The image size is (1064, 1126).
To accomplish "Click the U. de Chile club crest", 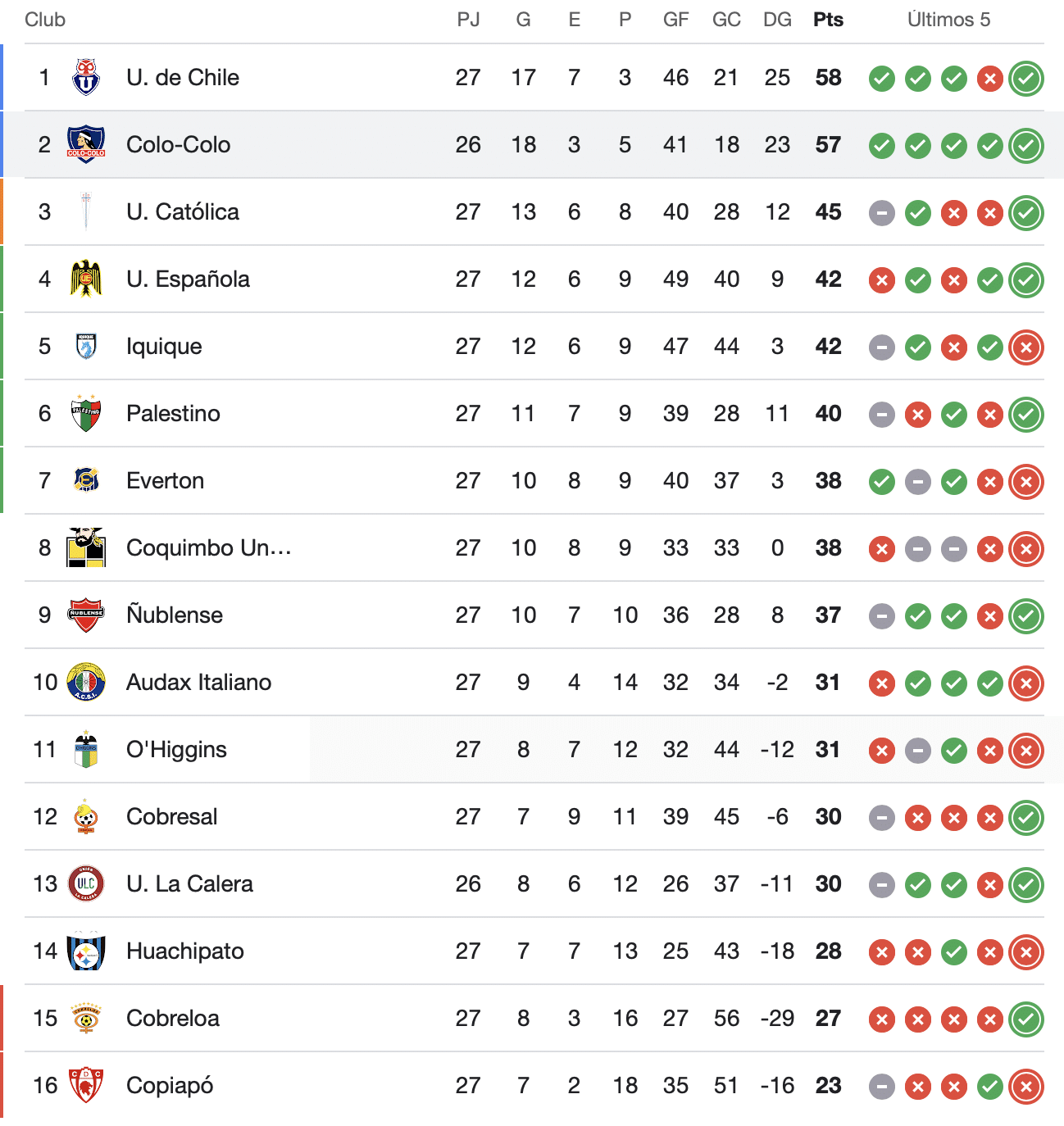I will (x=86, y=78).
